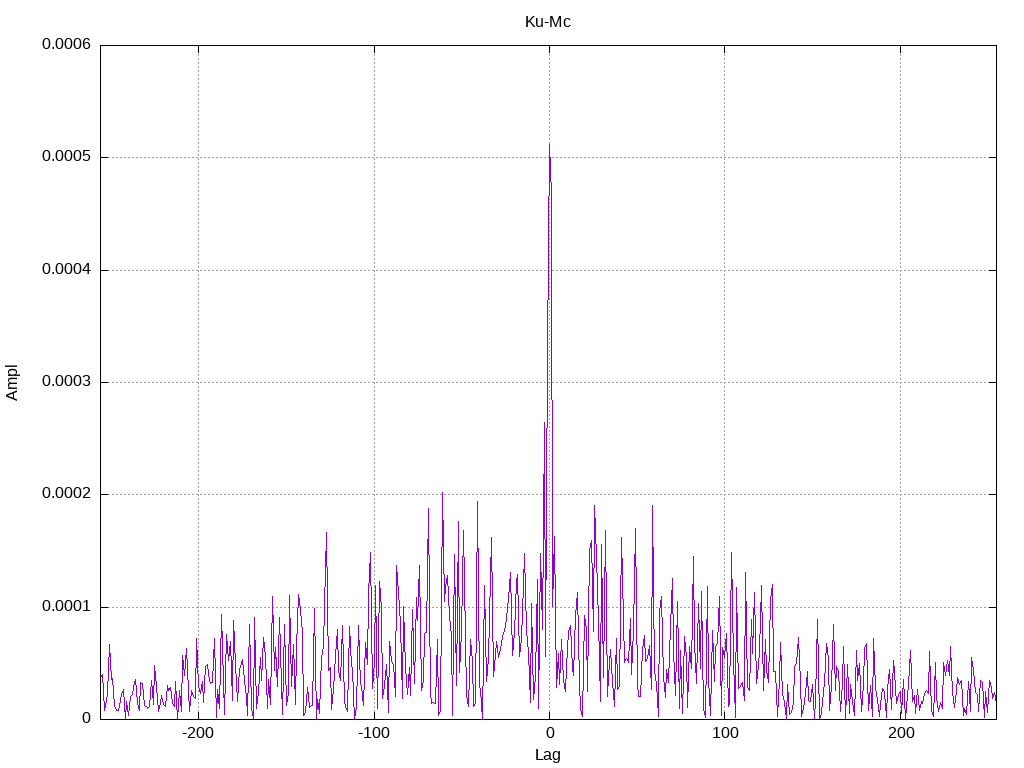Click x-axis tick label 100
Image resolution: width=1024 pixels, height=768 pixels.
coord(725,733)
